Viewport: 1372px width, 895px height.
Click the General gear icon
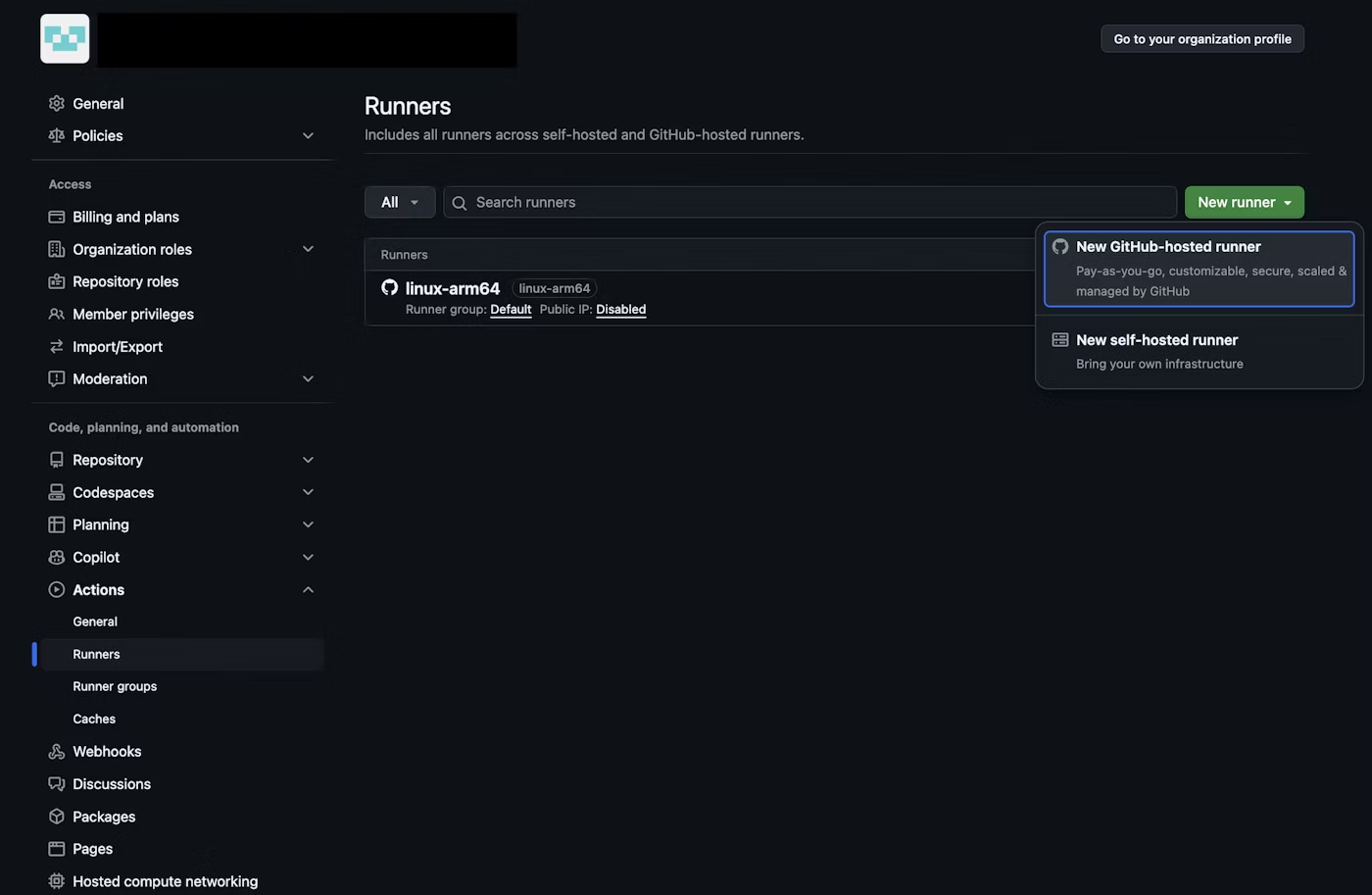(x=57, y=103)
